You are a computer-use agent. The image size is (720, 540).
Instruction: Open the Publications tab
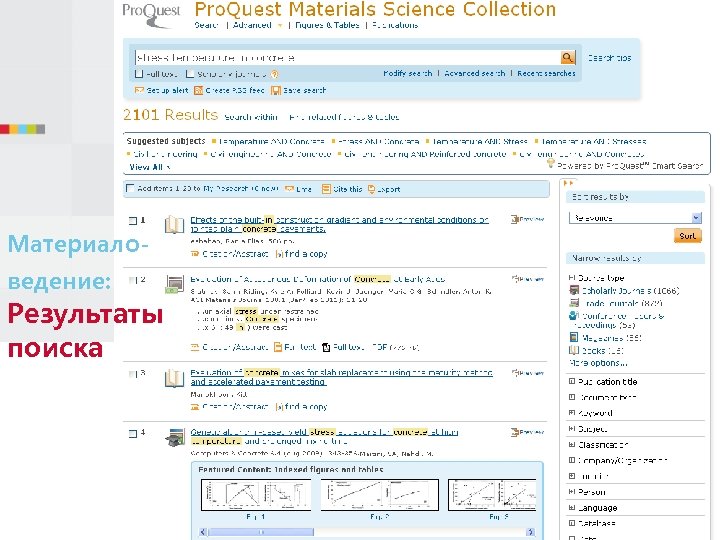395,25
